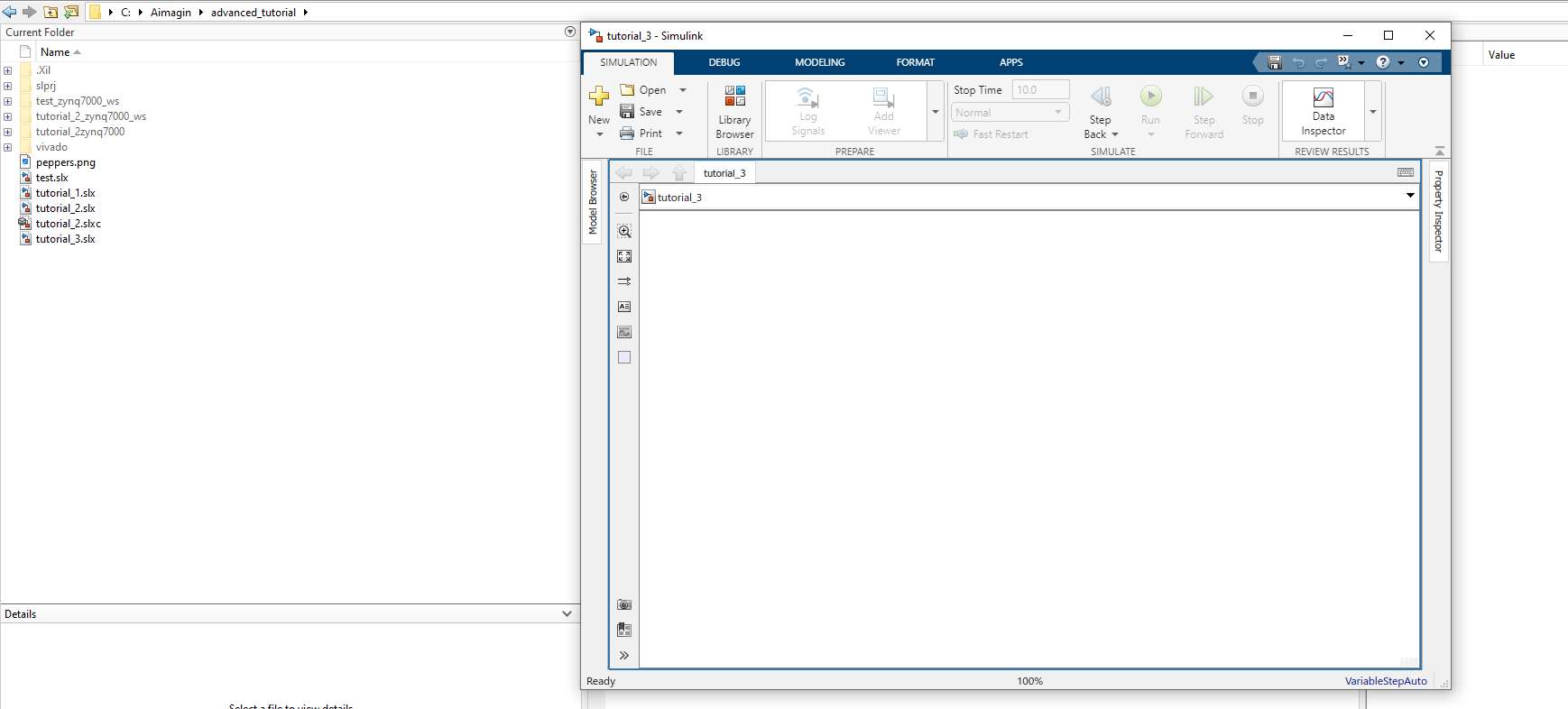The image size is (1568, 709).
Task: Expand the REVIEW RESULTS gallery dropdown
Action: 1373,112
